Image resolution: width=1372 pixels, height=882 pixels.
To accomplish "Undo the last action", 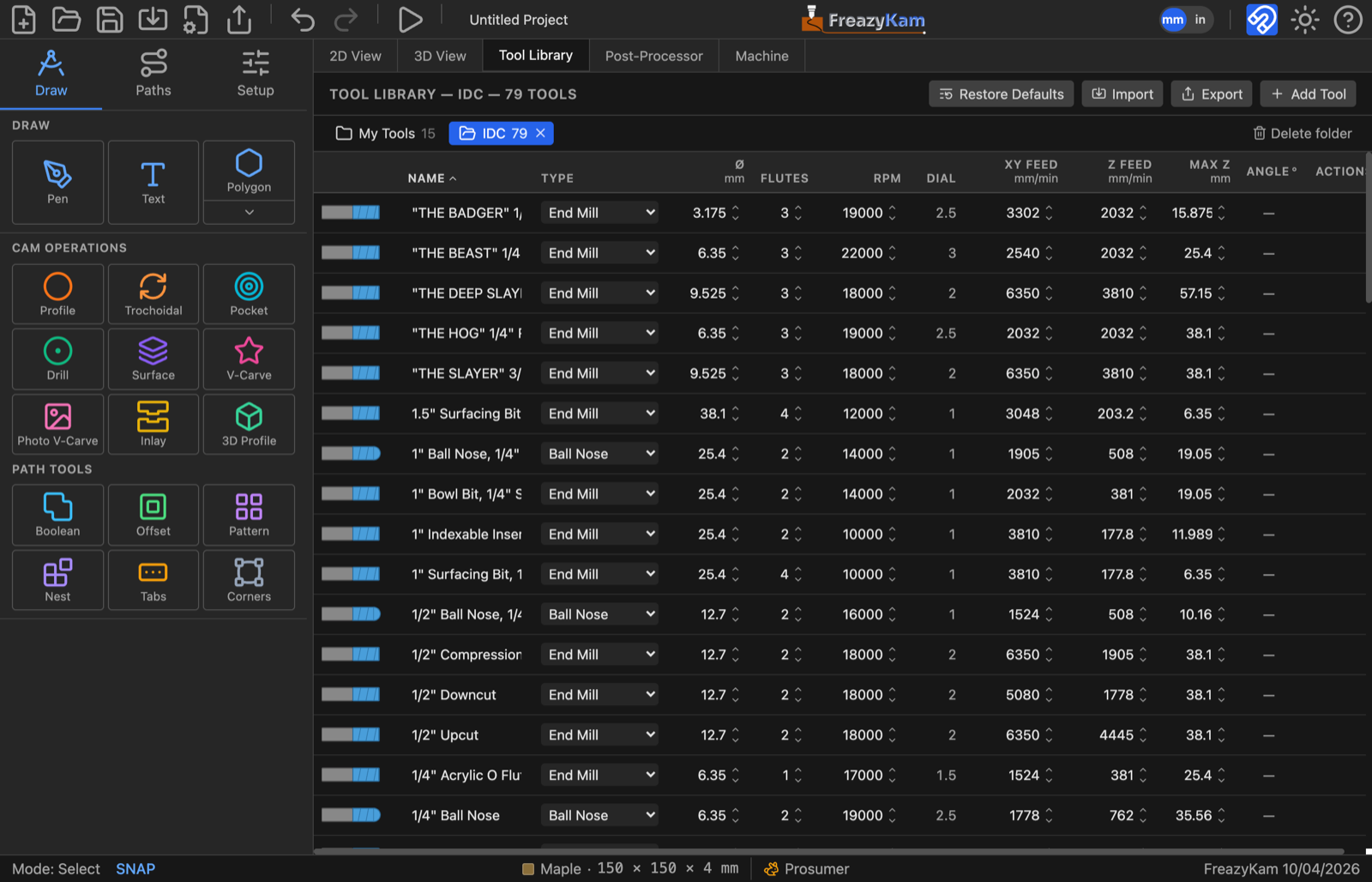I will (303, 19).
